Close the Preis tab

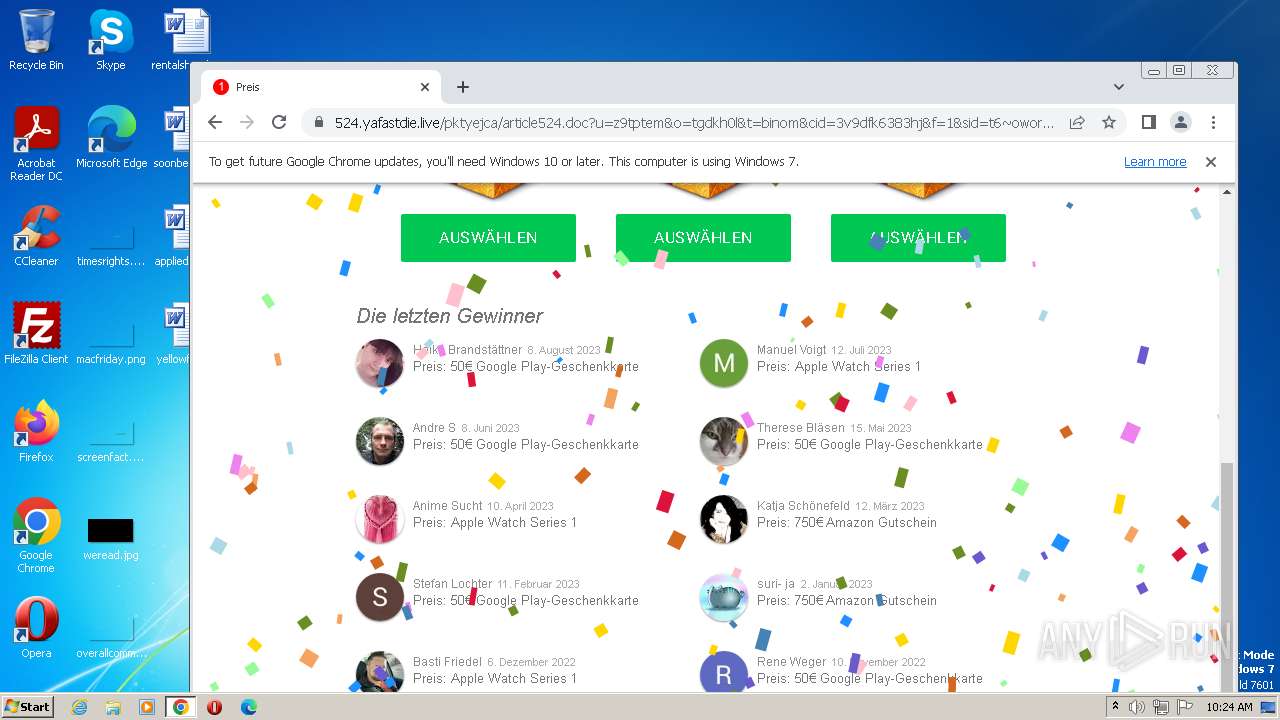coord(425,87)
